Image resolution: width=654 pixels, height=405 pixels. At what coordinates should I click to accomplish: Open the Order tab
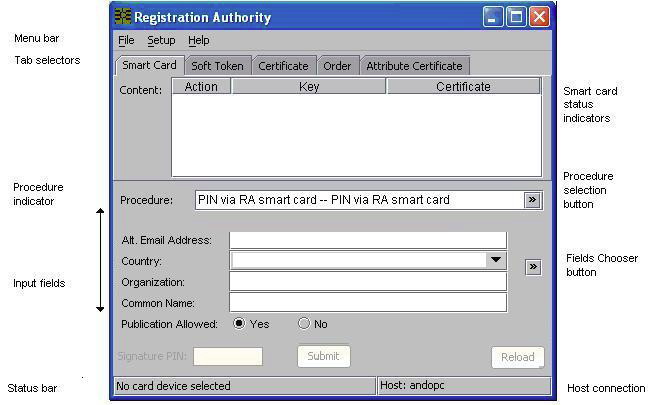[337, 66]
